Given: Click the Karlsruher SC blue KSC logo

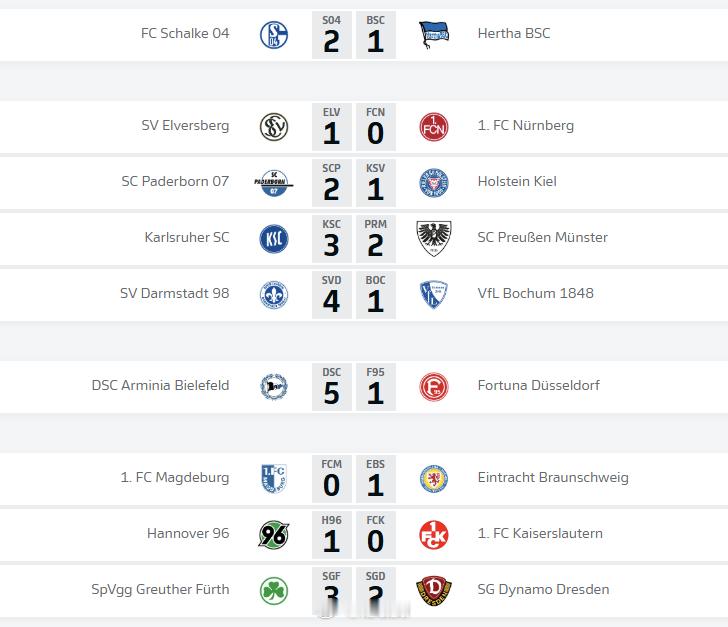Looking at the screenshot, I should click(x=274, y=239).
